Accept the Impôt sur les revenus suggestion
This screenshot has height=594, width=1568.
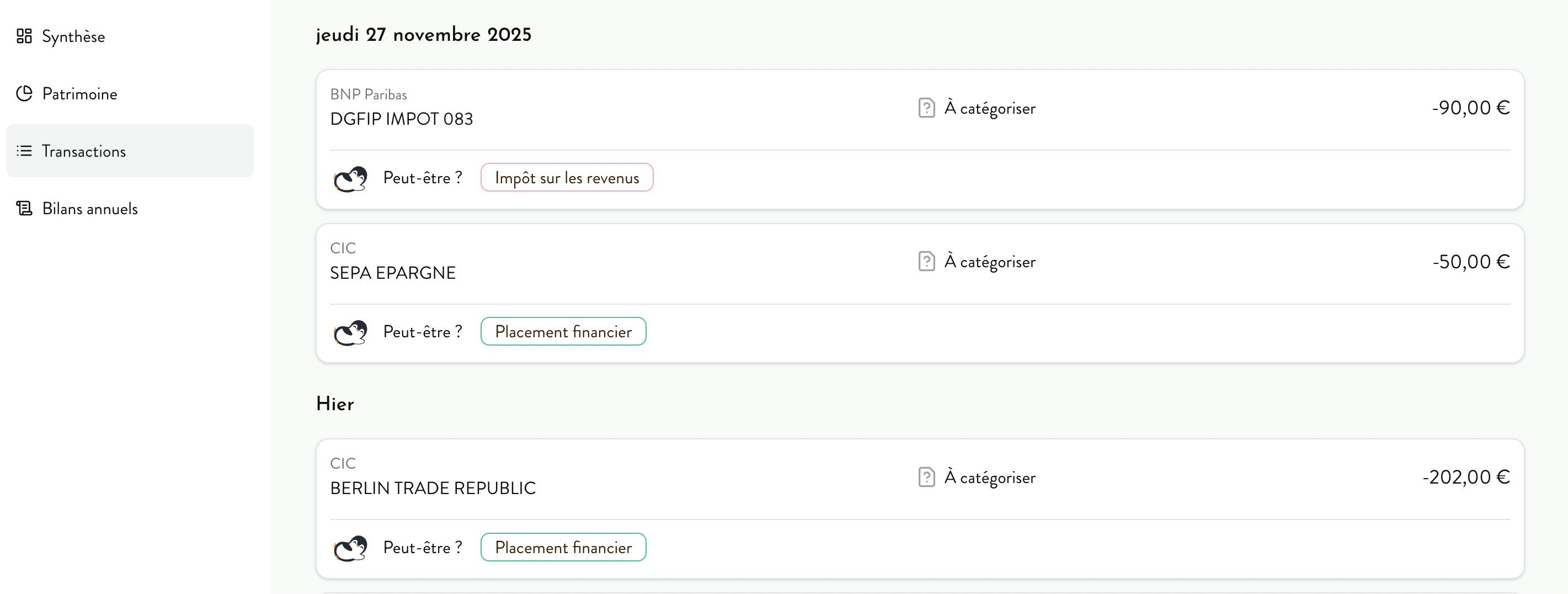pyautogui.click(x=566, y=178)
